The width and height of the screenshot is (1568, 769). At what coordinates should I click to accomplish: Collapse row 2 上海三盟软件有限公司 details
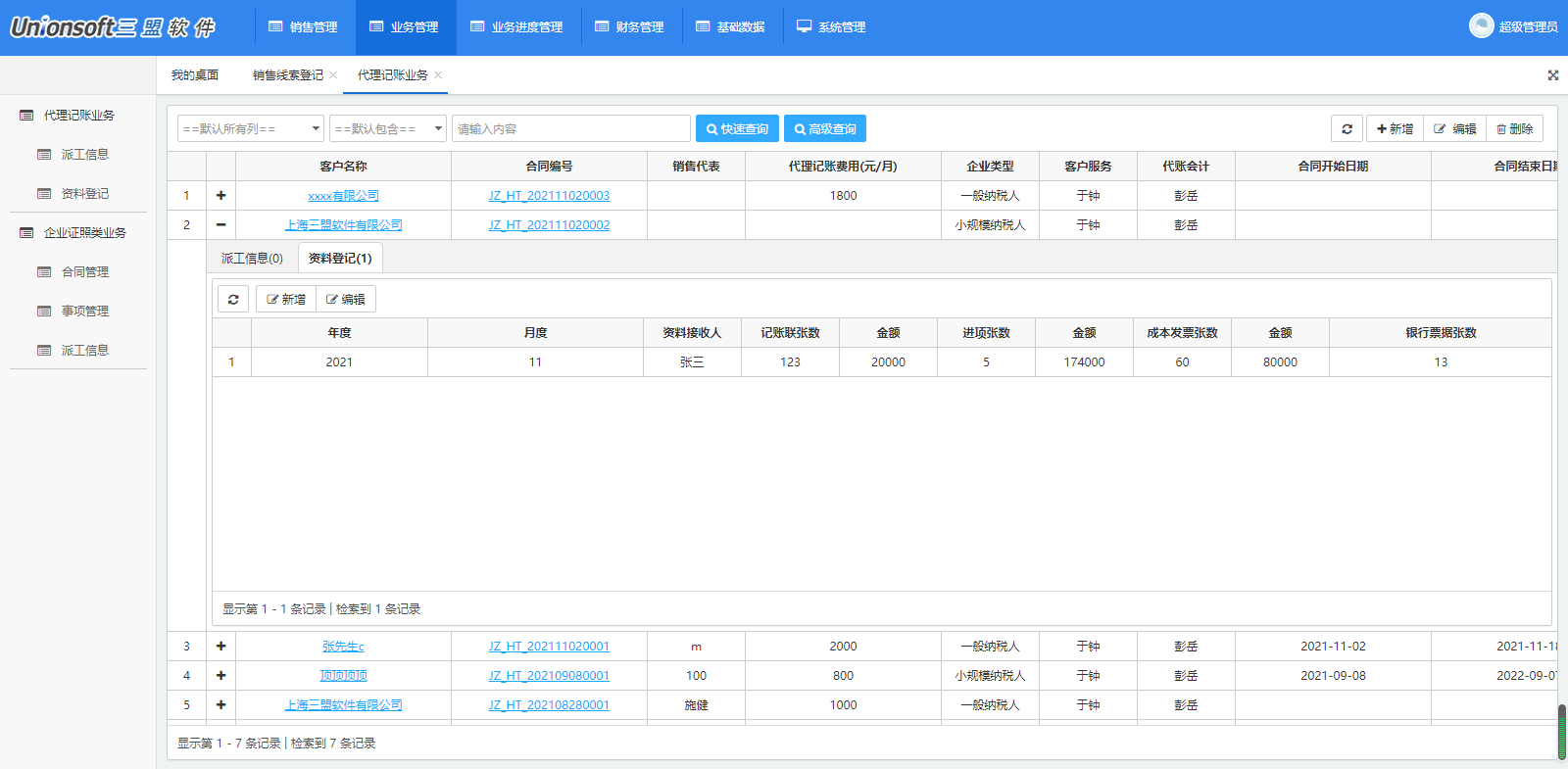coord(221,225)
